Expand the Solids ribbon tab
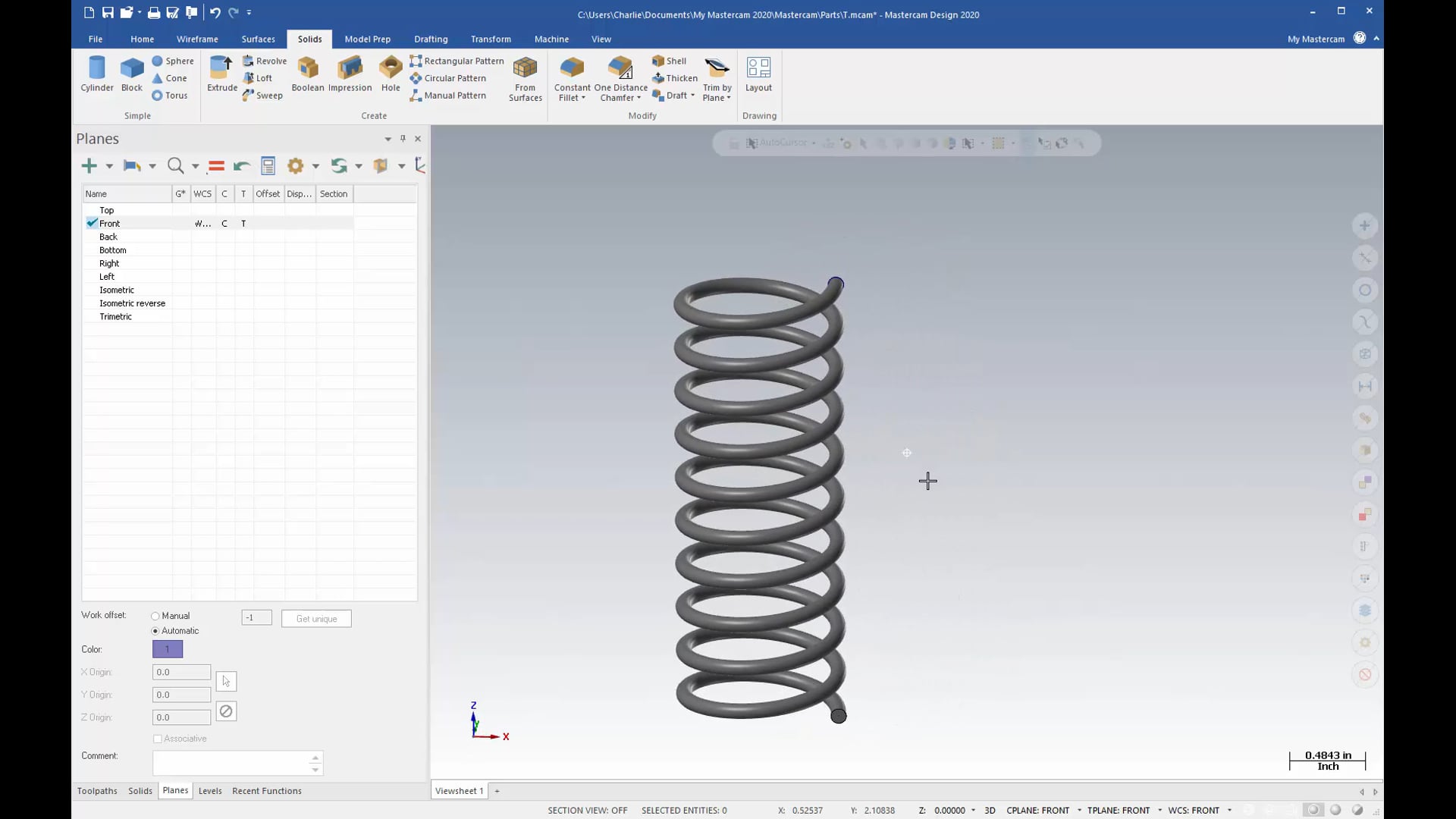The height and width of the screenshot is (819, 1456). 310,39
